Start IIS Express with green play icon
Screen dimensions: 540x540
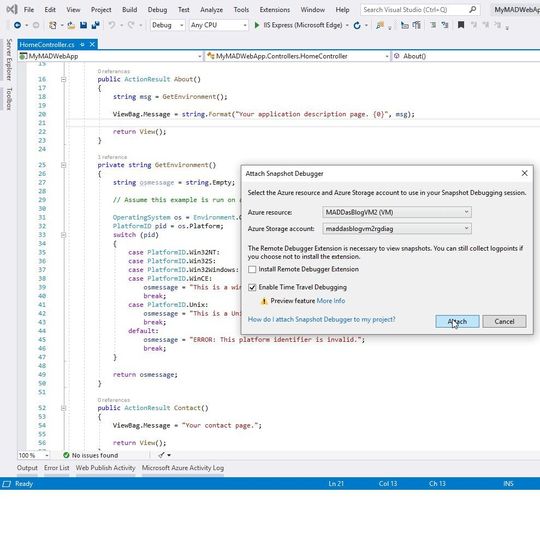[x=257, y=25]
